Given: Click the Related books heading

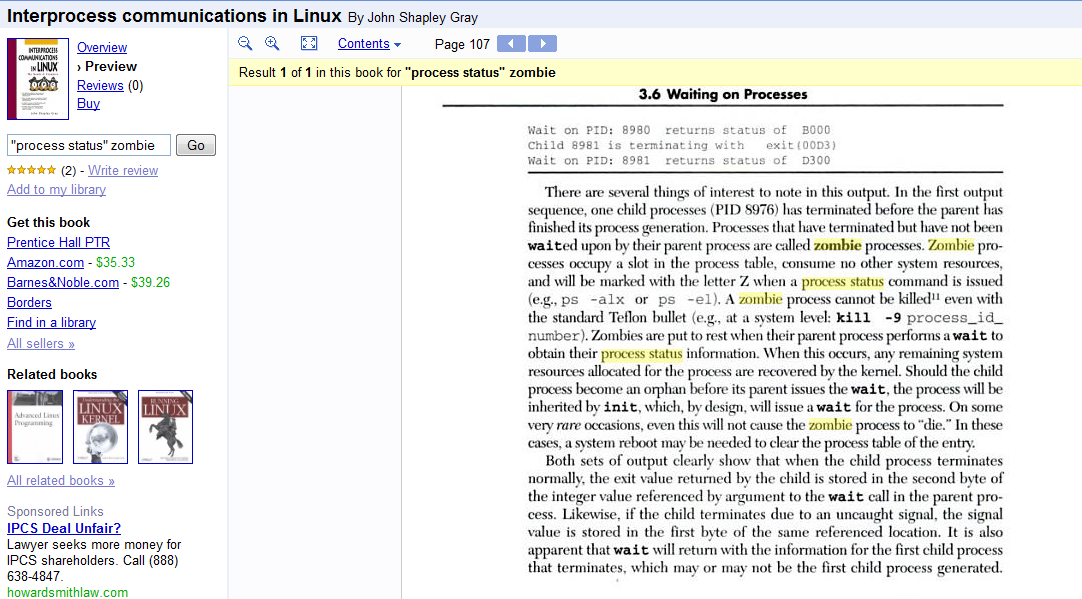Looking at the screenshot, I should pos(52,374).
